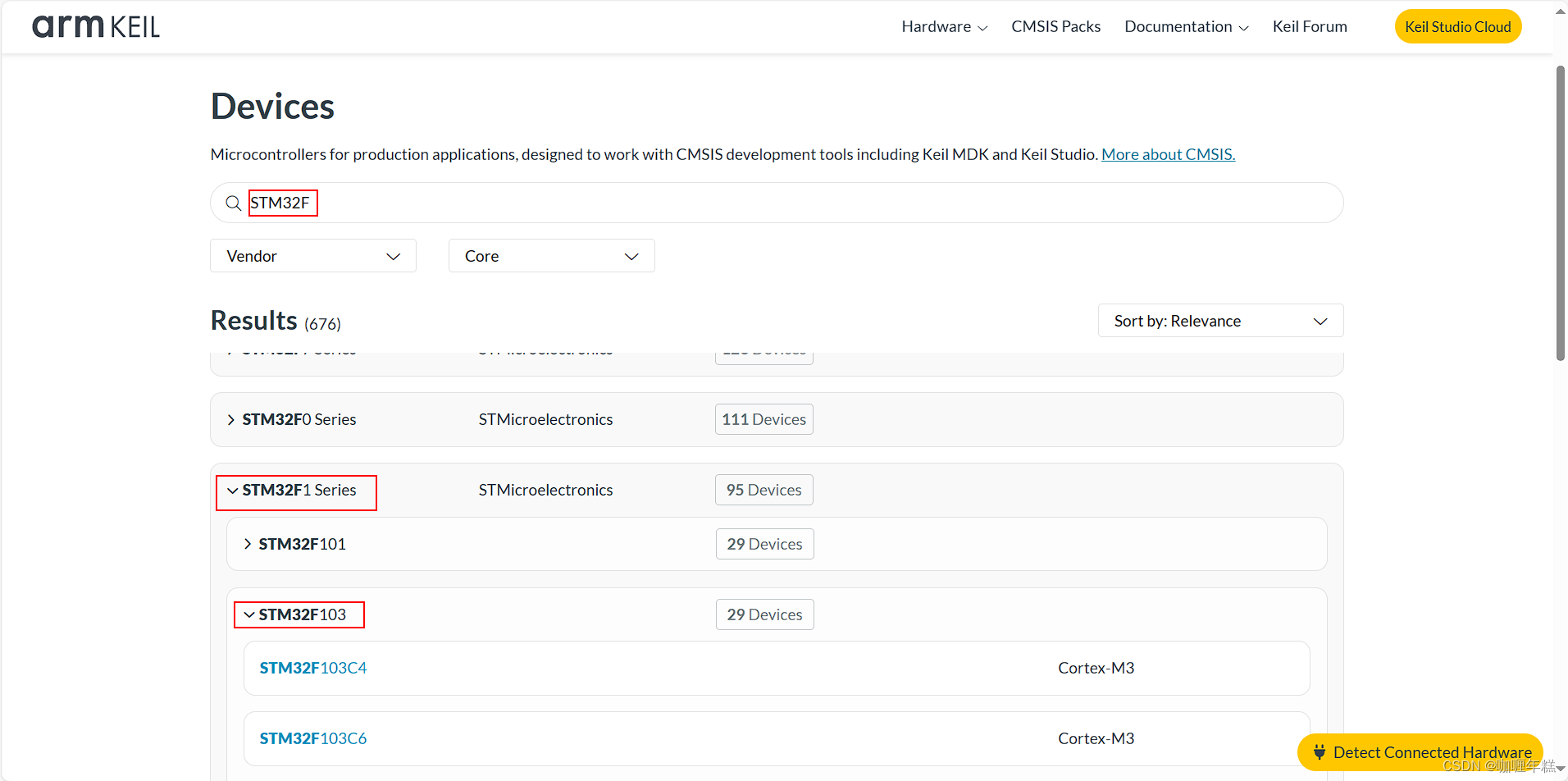Click 29 Devices badge for STM32F101
Viewport: 1568px width, 781px height.
[764, 544]
